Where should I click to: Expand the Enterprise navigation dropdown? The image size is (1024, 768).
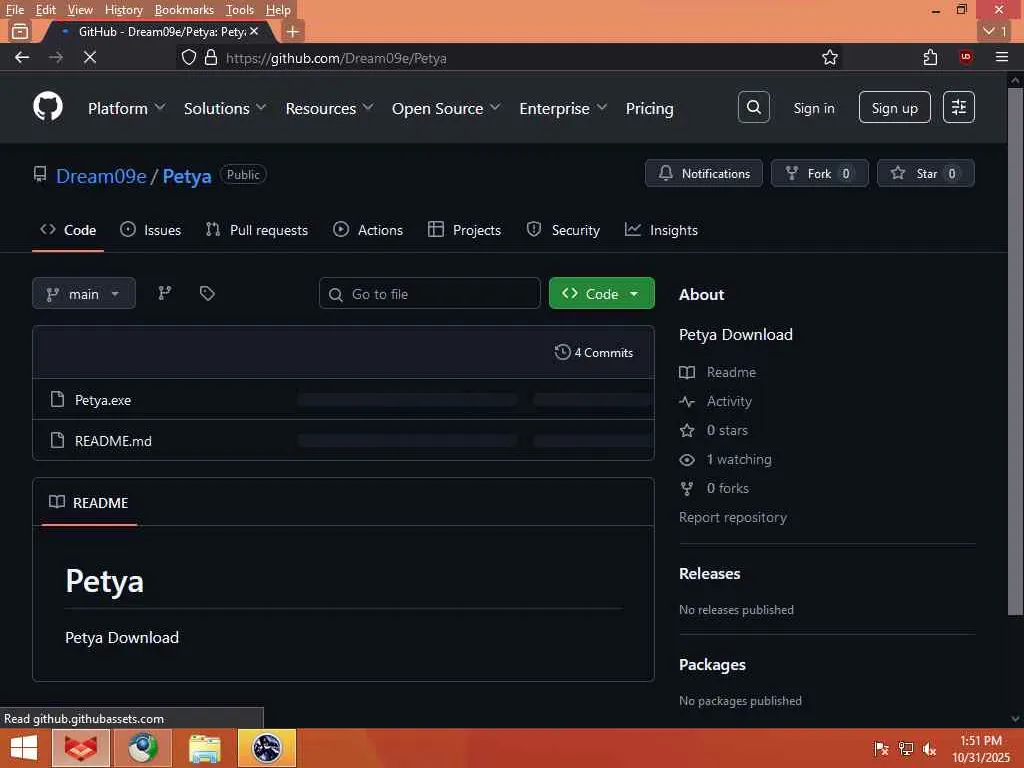[563, 108]
